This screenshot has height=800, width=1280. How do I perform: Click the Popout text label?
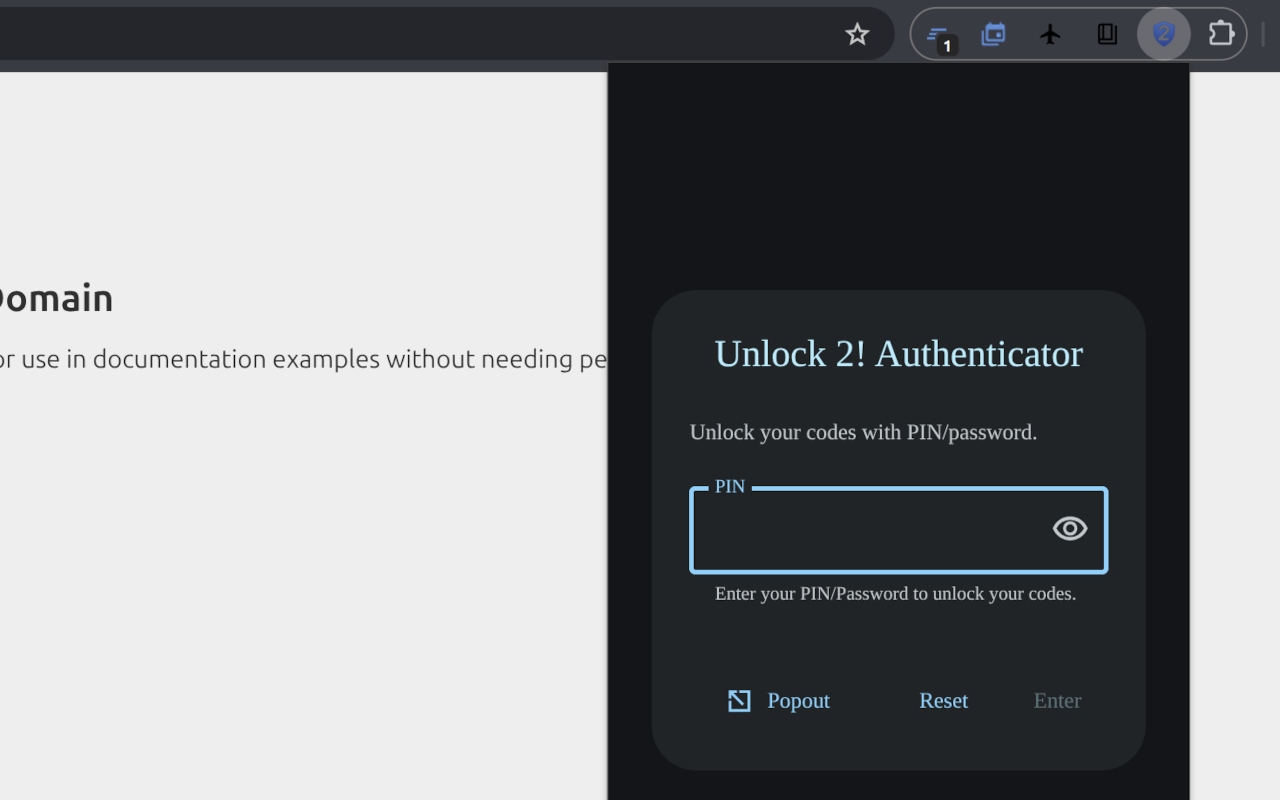[796, 700]
